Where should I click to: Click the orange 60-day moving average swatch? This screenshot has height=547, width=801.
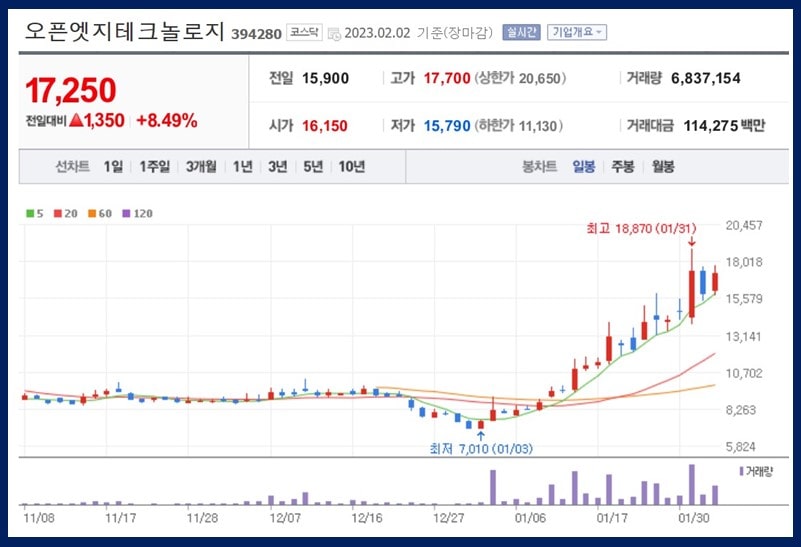coord(92,213)
